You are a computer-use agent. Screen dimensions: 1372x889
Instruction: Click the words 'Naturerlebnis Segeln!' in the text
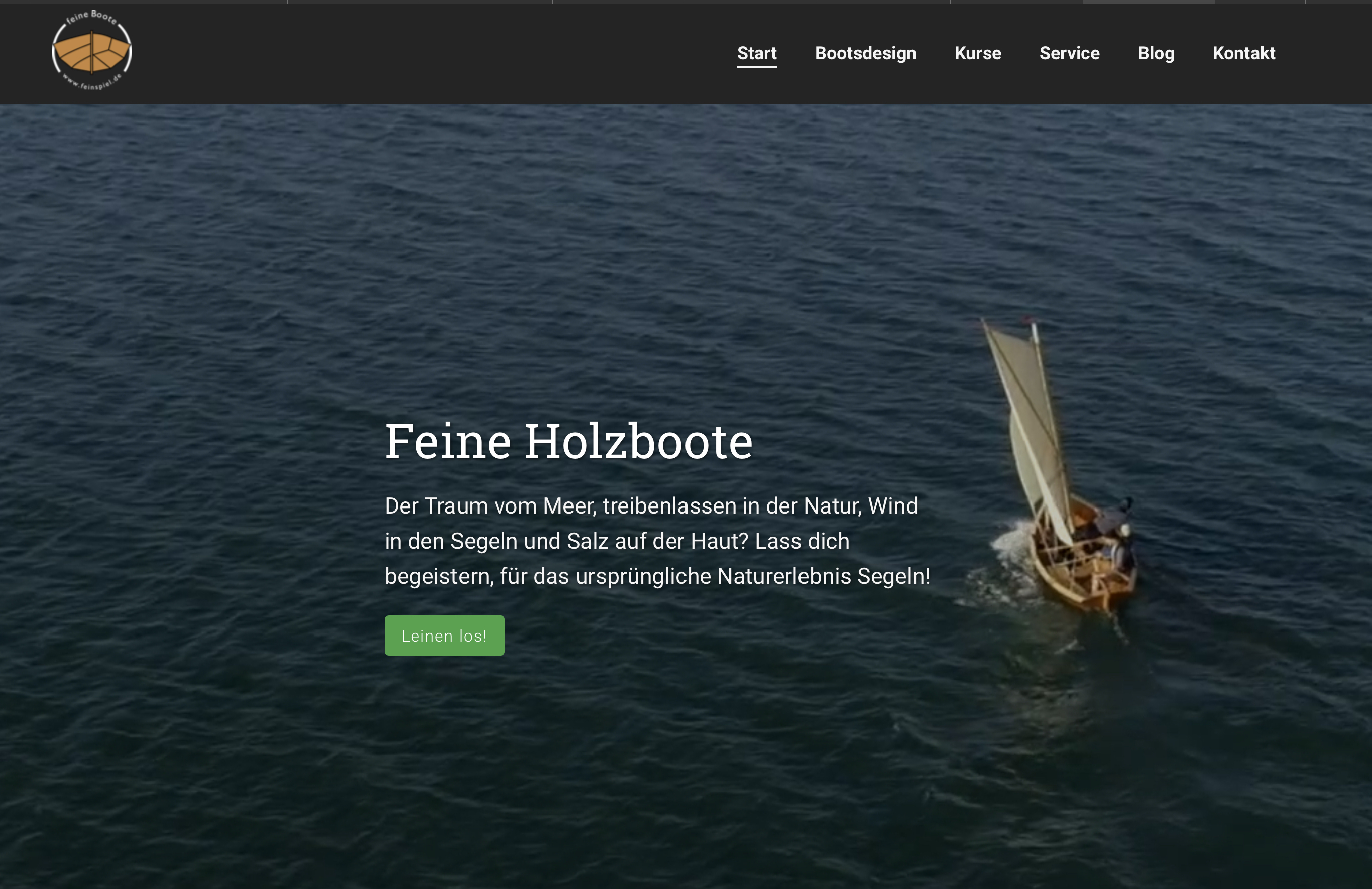pyautogui.click(x=823, y=576)
